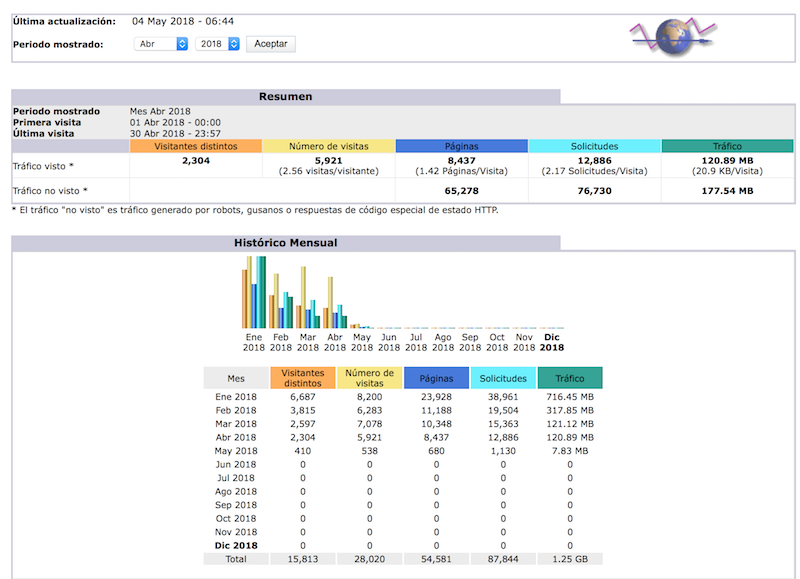
Task: Click the Tráfico summary header
Action: (728, 146)
